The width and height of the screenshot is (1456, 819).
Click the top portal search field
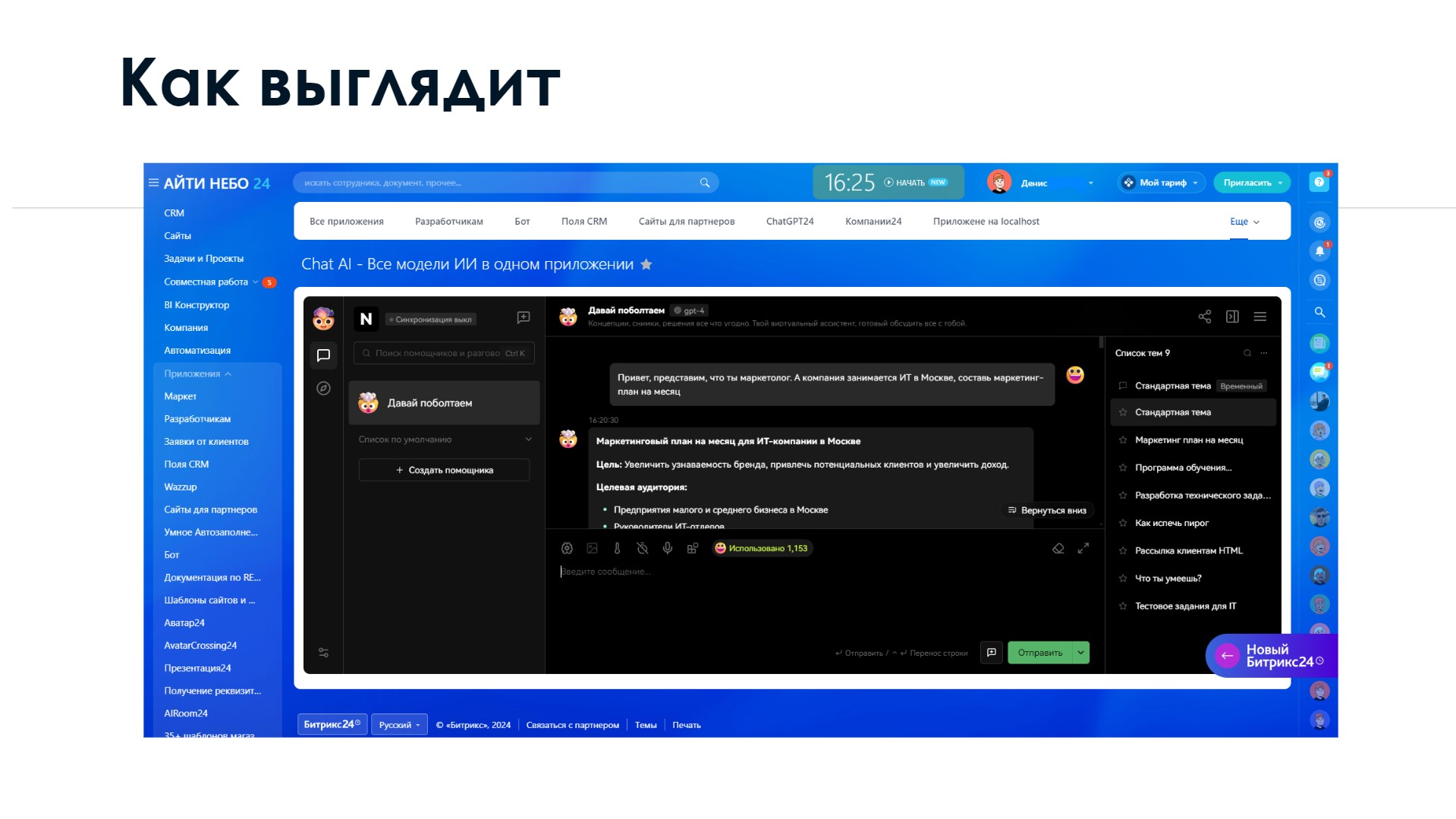pos(505,183)
